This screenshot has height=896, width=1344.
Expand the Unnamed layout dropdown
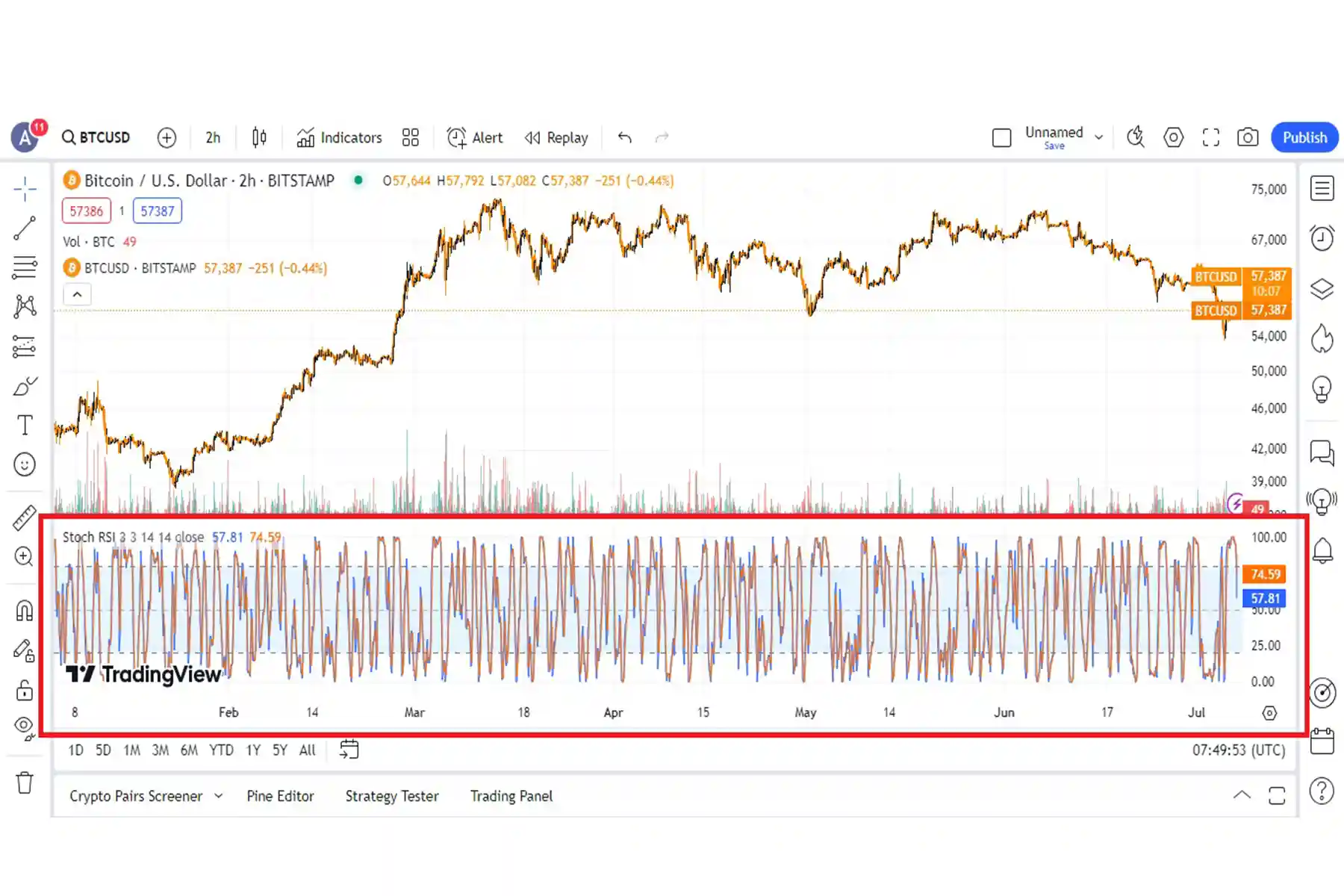coord(1099,137)
